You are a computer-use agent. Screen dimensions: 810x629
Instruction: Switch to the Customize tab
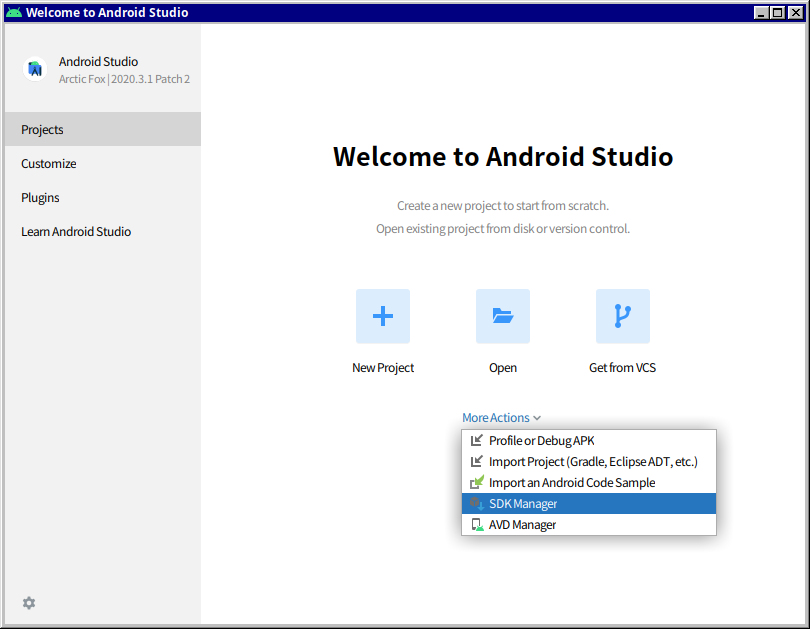pyautogui.click(x=103, y=163)
